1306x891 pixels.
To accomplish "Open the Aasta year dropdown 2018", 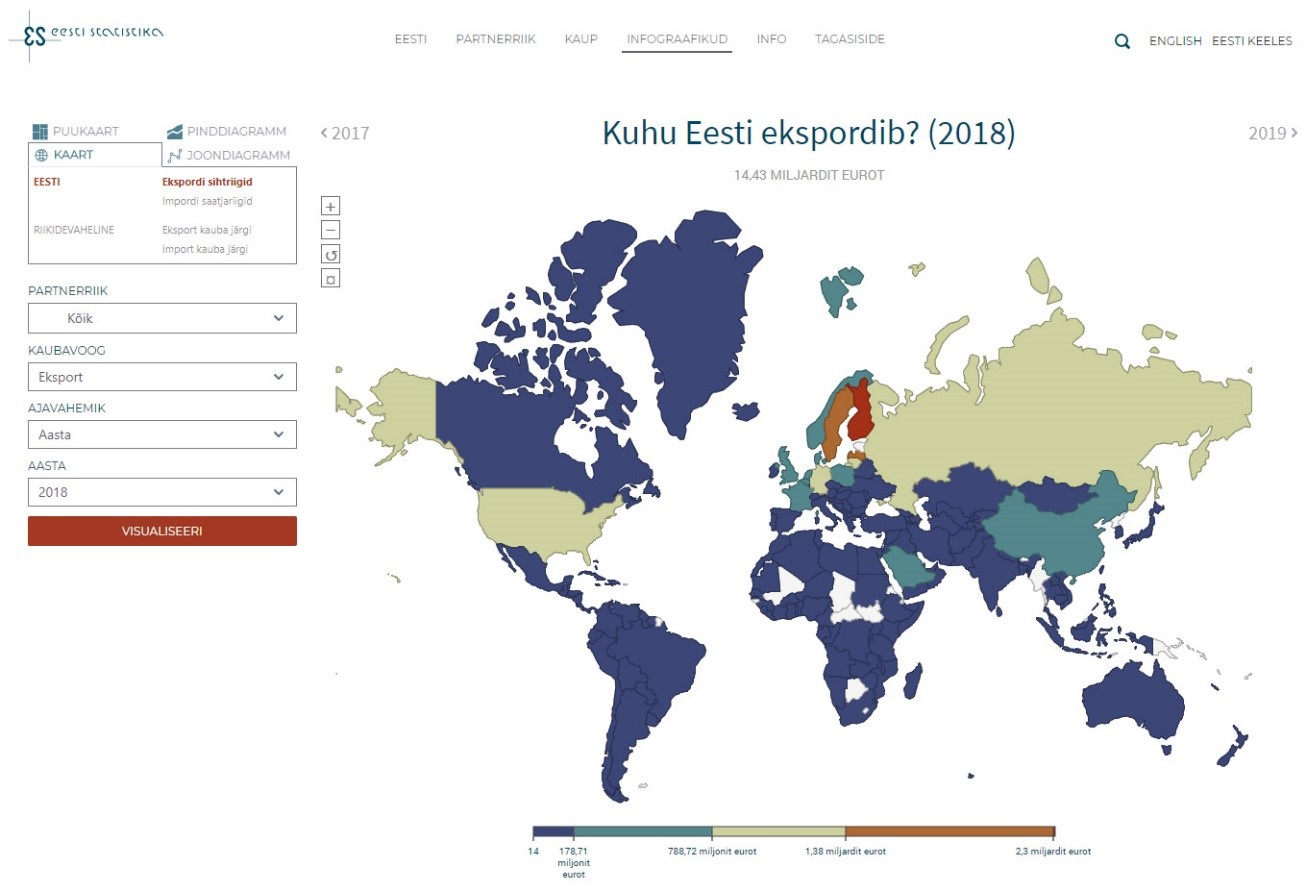I will pos(162,492).
